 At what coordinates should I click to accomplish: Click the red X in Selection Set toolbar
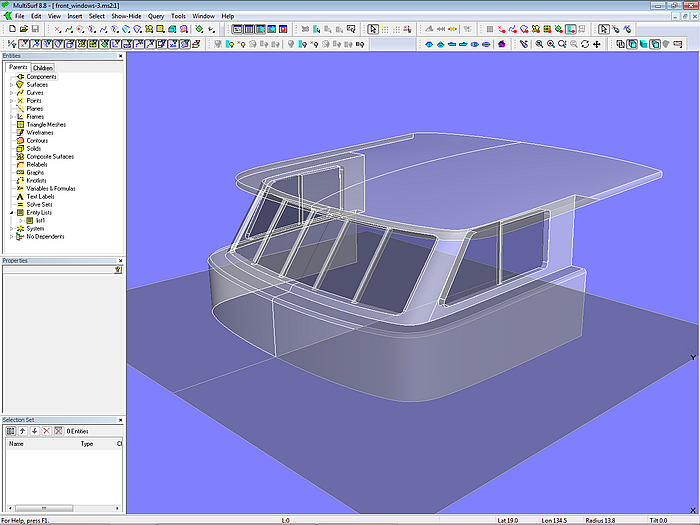(x=46, y=431)
